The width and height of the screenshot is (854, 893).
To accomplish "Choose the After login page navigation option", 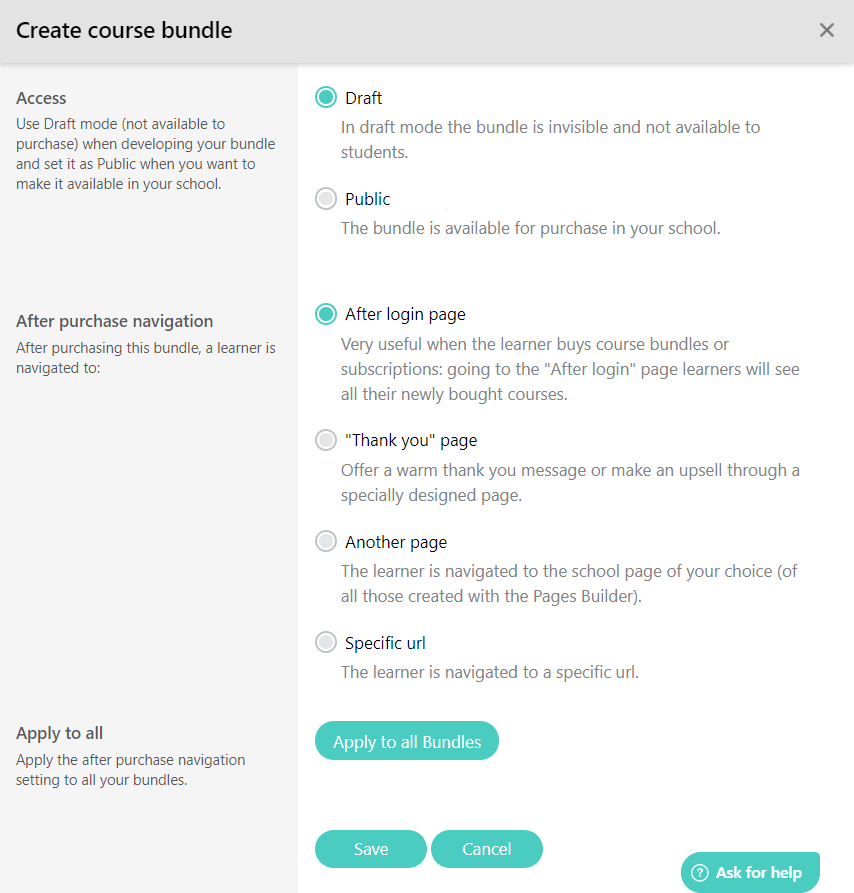I will click(x=326, y=313).
